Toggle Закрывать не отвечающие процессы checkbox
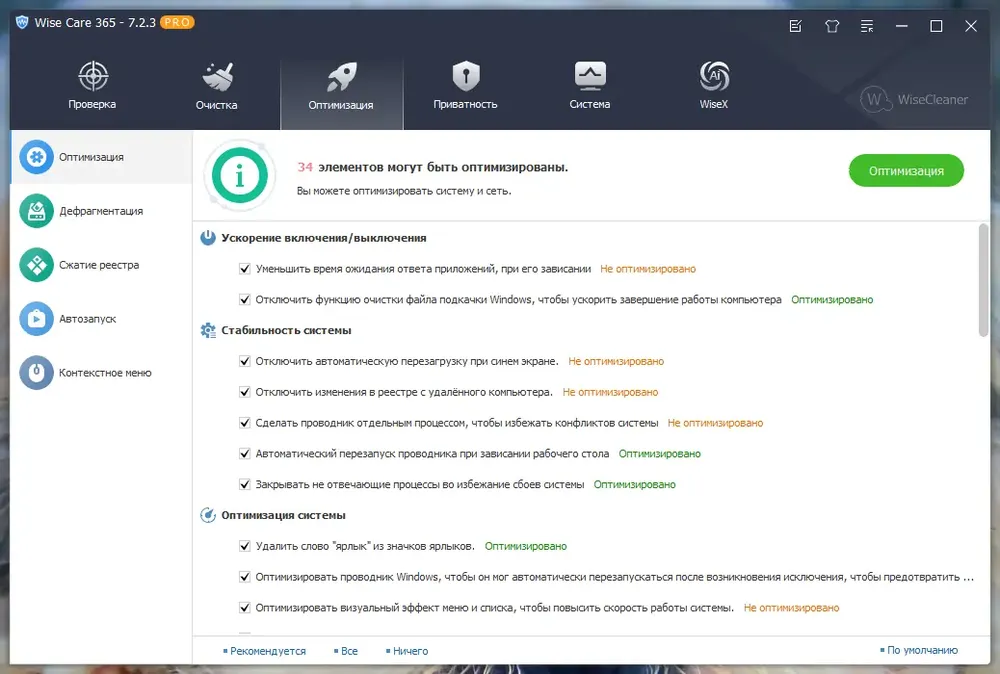 [x=244, y=484]
